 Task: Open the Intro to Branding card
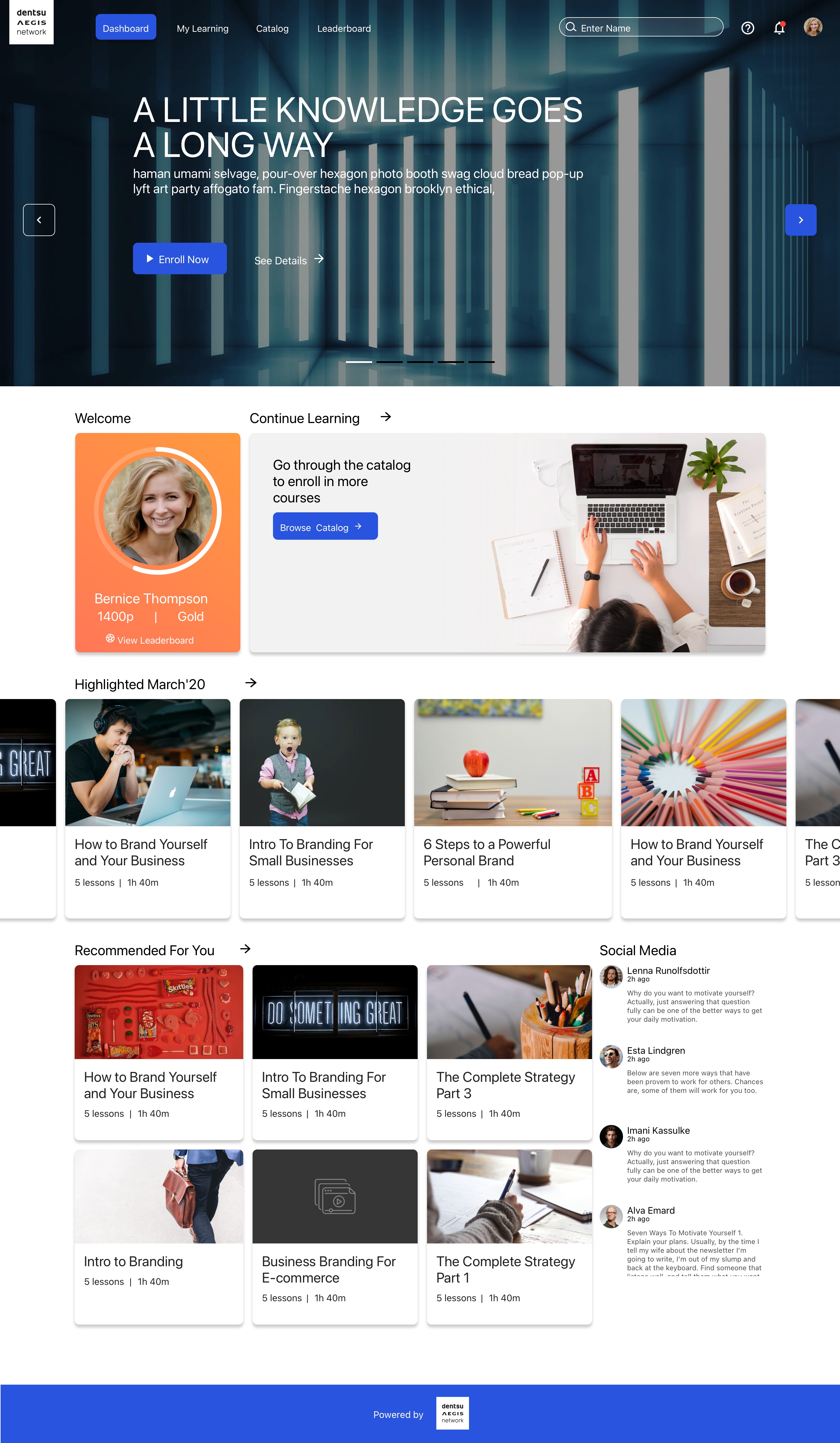point(159,1237)
